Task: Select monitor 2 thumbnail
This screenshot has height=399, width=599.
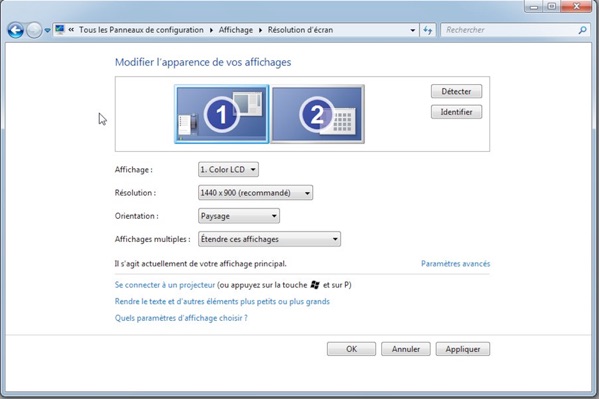Action: coord(317,114)
